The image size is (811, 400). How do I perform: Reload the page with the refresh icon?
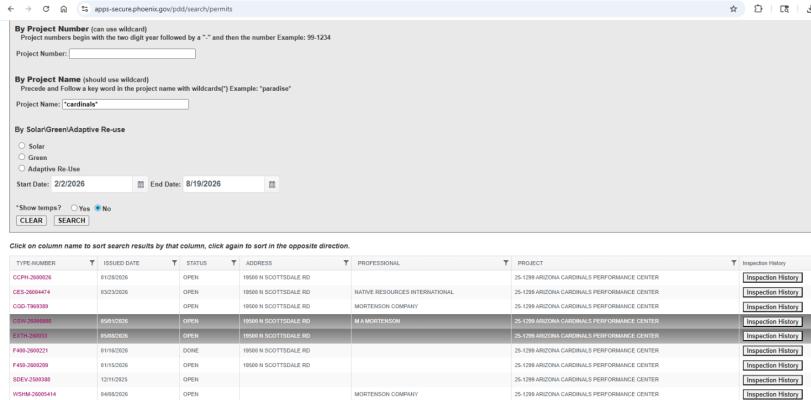46,9
